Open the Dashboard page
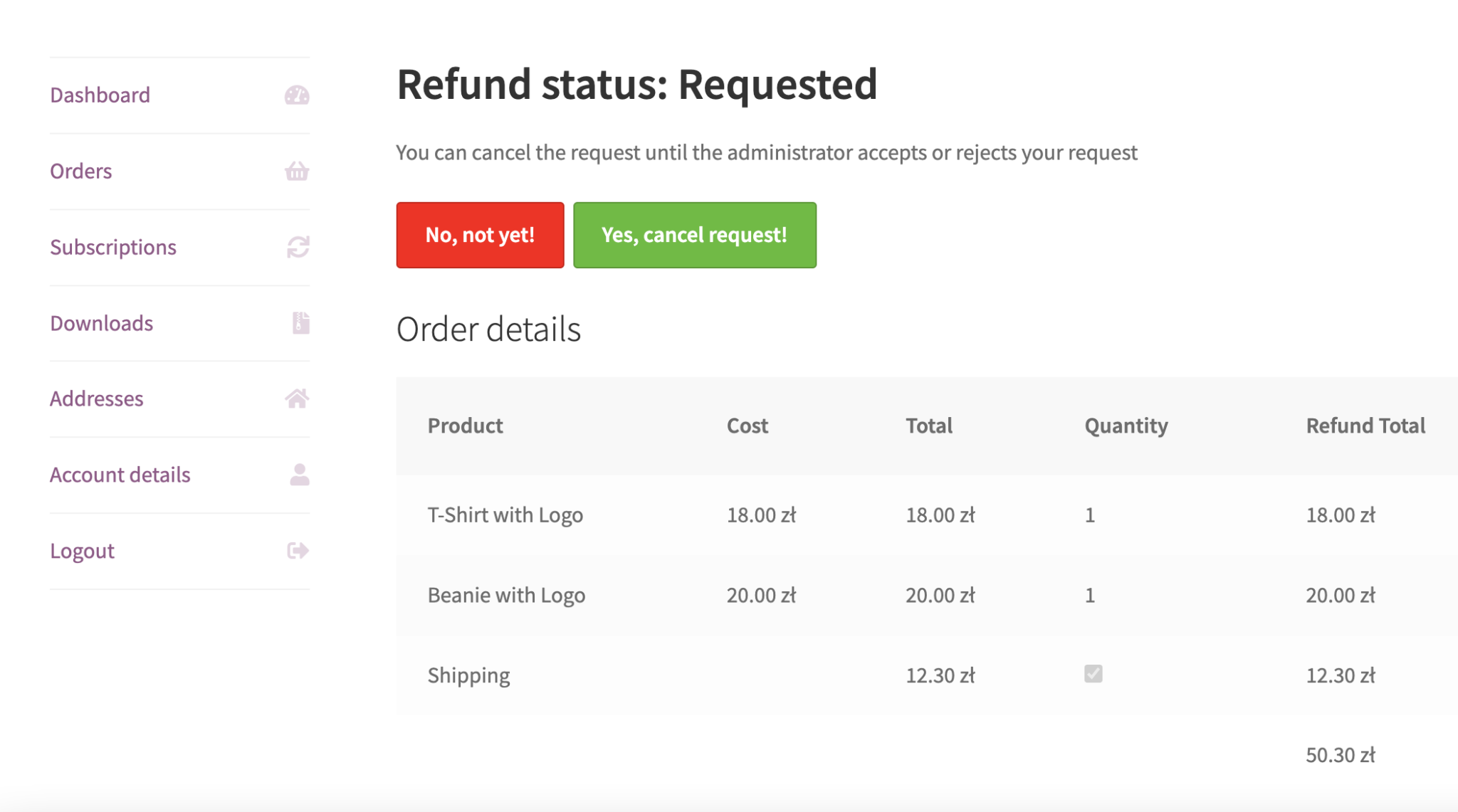The height and width of the screenshot is (812, 1458). point(100,95)
